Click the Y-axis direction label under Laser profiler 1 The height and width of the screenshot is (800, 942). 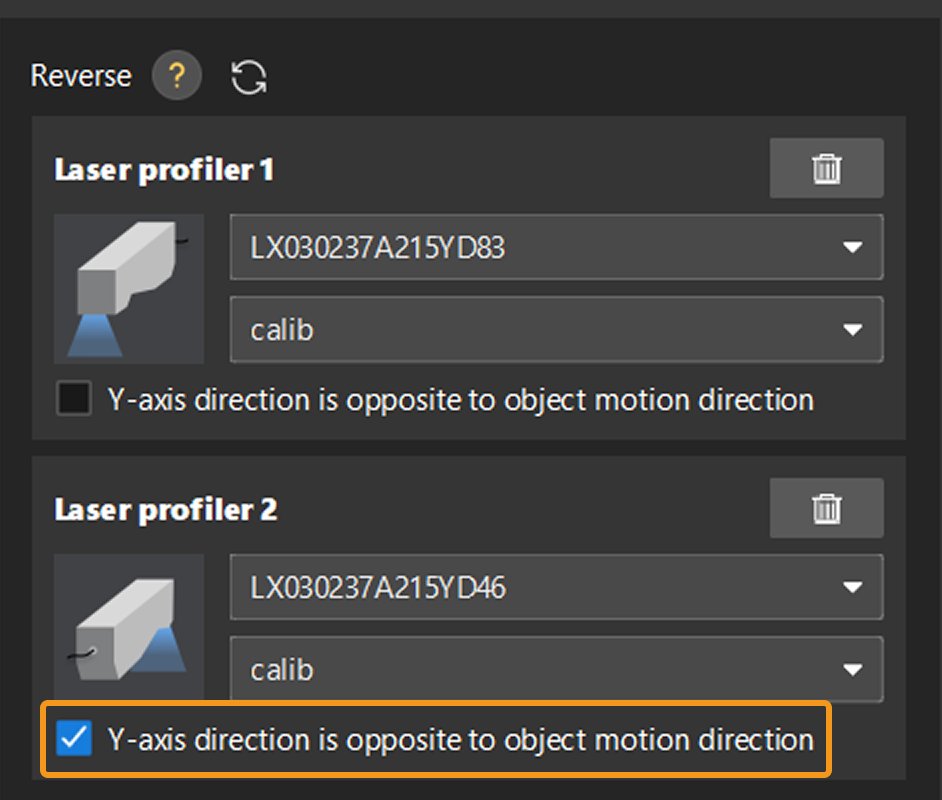click(x=460, y=400)
